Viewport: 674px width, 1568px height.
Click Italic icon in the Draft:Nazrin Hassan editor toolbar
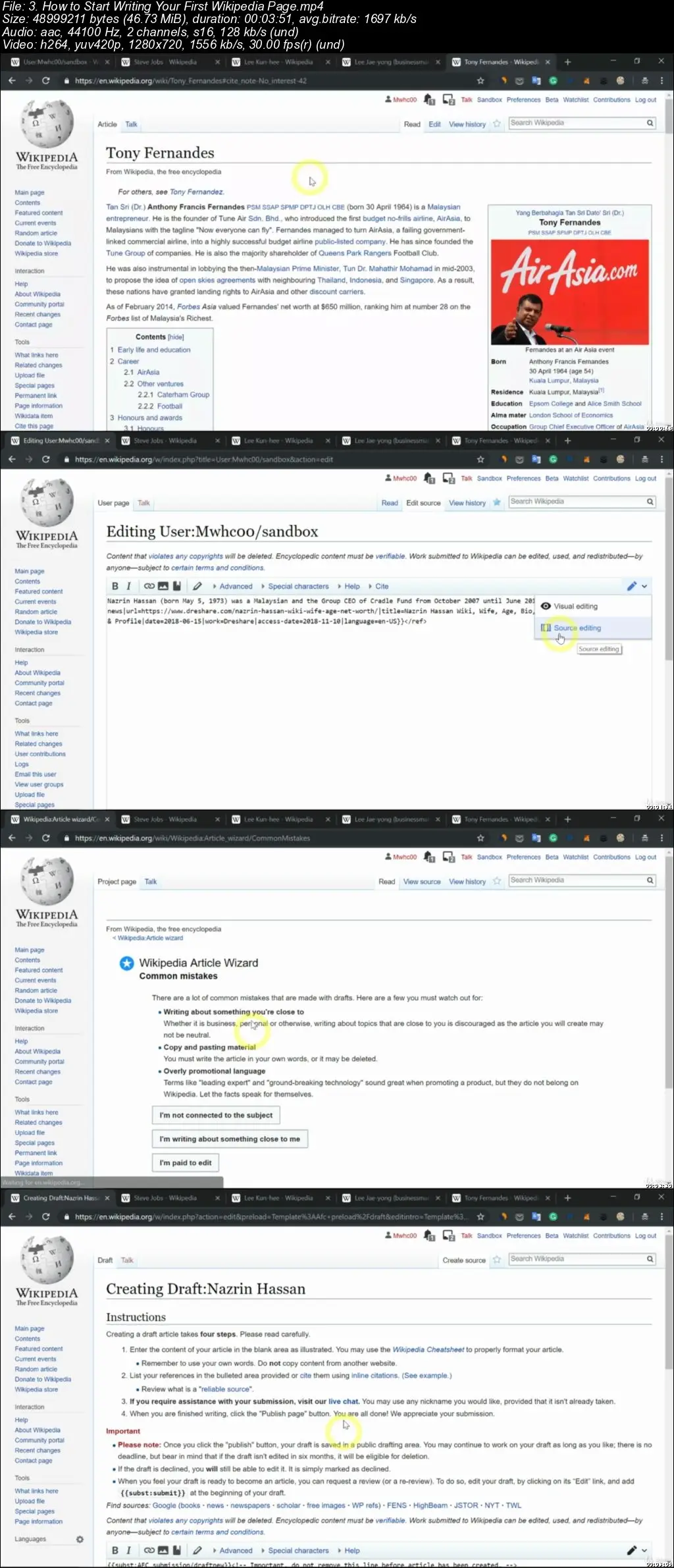click(128, 1550)
